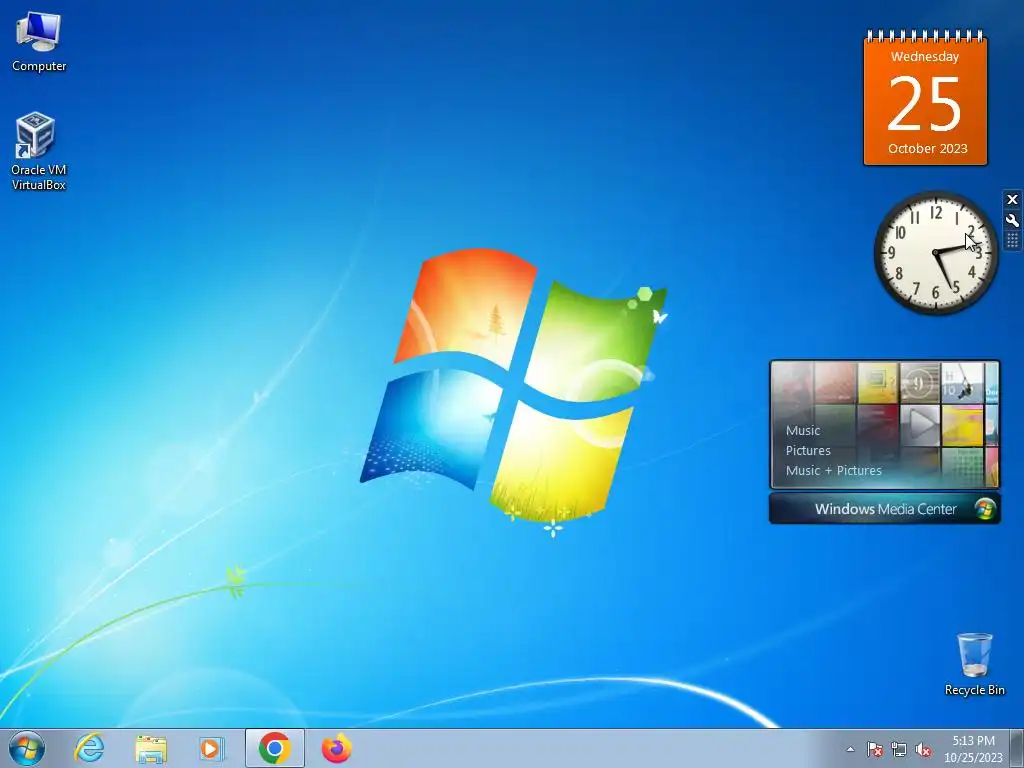Click "October 2023" on the calendar gadget
The width and height of the screenshot is (1024, 768).
coord(927,148)
